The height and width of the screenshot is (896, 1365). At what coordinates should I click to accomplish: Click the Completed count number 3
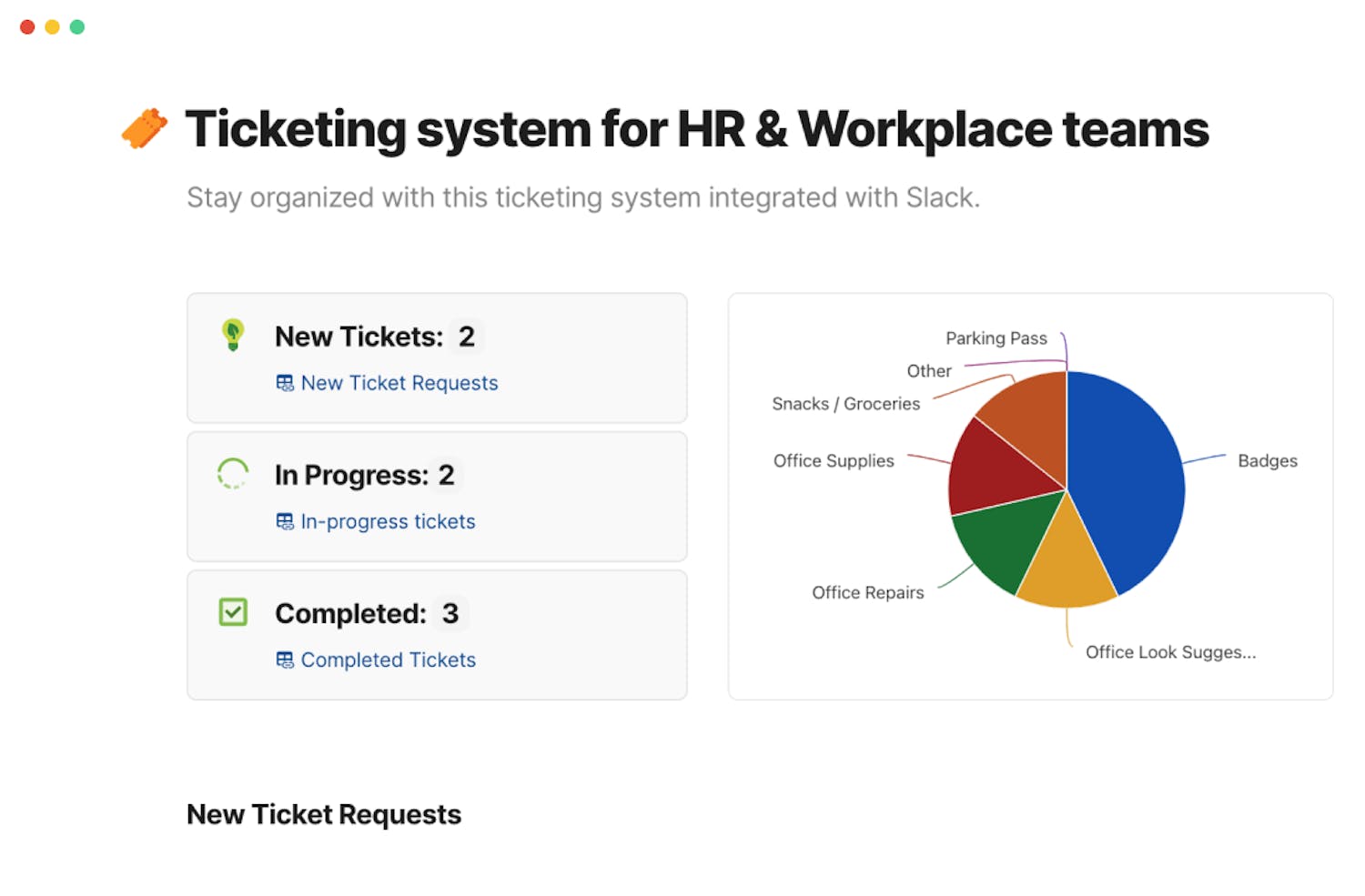(x=450, y=613)
